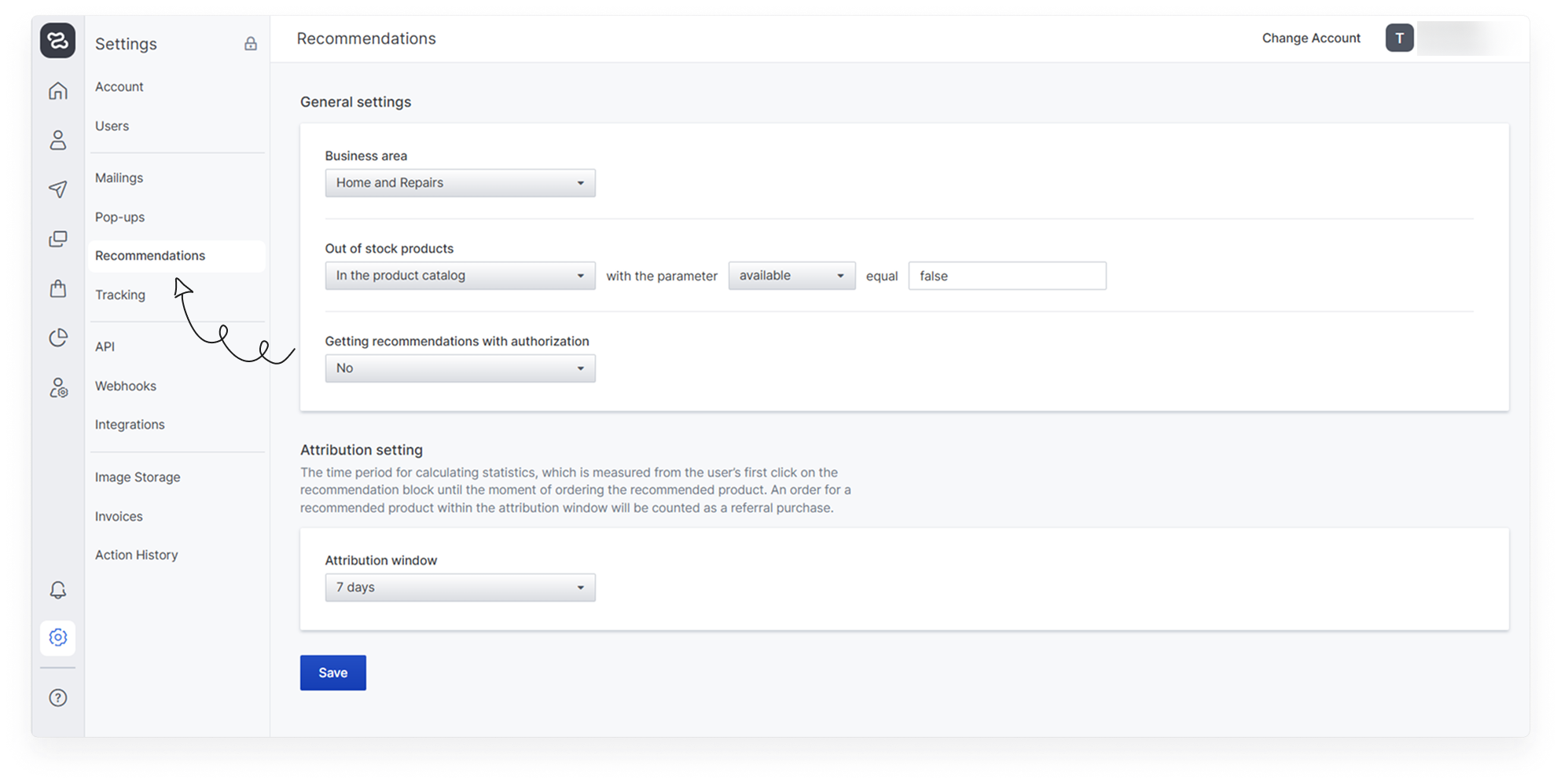Click the Change Account link
1561x784 pixels.
pyautogui.click(x=1310, y=38)
